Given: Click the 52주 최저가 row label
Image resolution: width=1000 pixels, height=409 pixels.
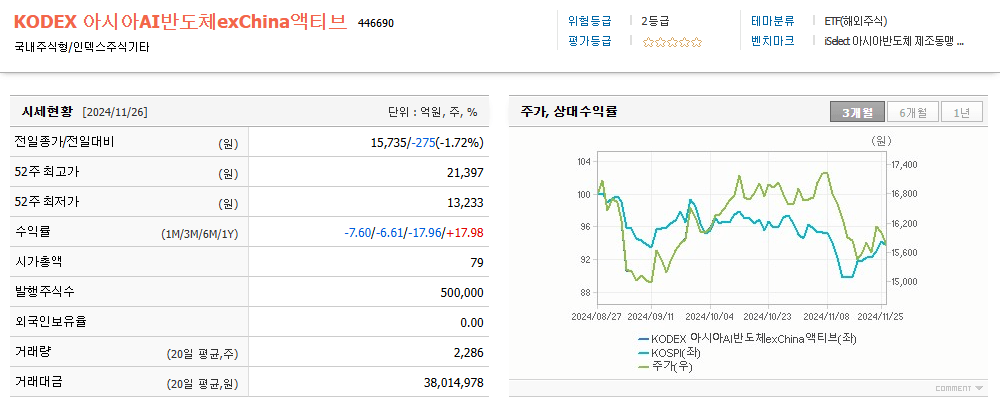Looking at the screenshot, I should 46,202.
